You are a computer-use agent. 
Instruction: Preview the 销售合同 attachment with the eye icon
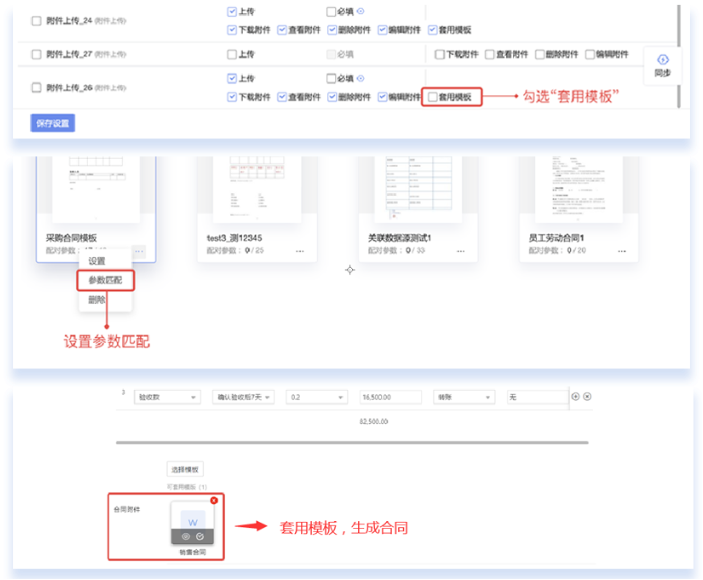pos(186,536)
